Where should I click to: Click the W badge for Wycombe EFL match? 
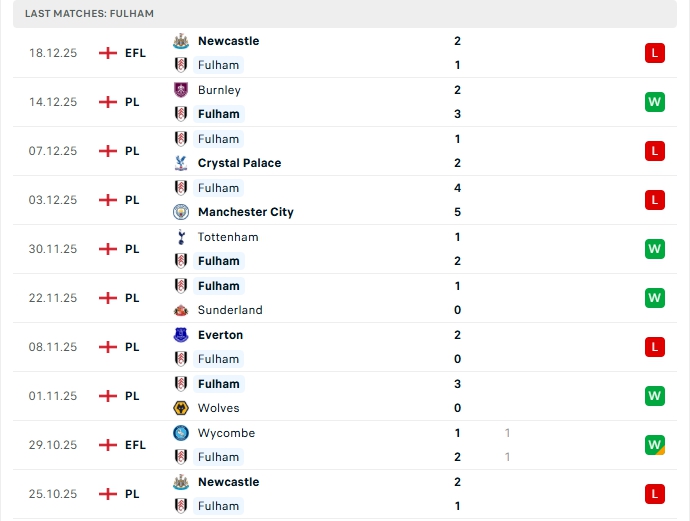pos(655,445)
